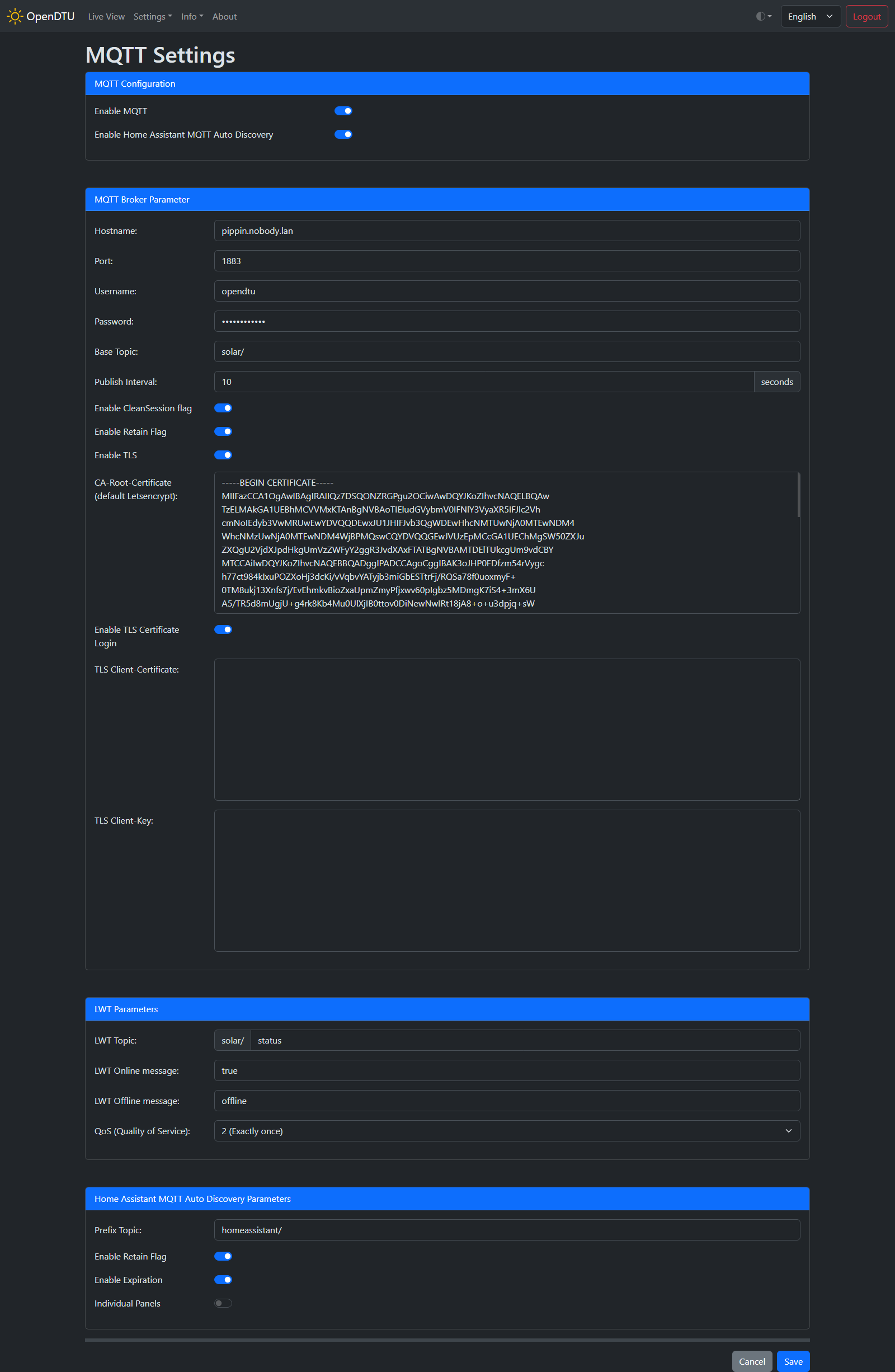Click the Password input field

pyautogui.click(x=507, y=322)
